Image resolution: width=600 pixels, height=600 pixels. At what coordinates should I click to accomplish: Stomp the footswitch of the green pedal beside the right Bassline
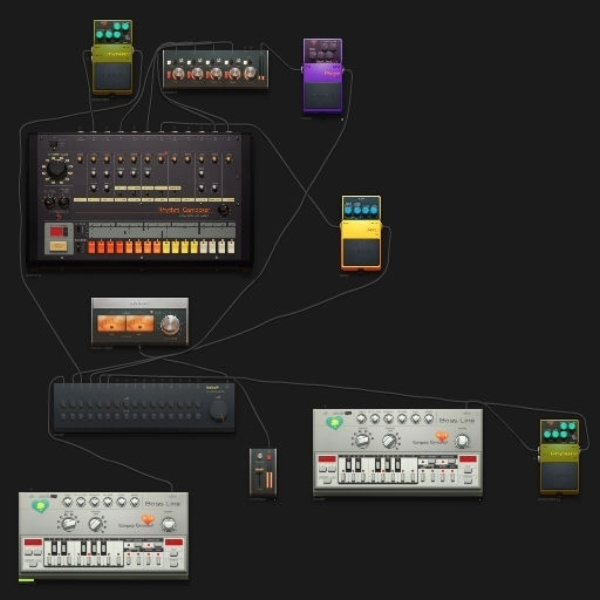(x=559, y=475)
